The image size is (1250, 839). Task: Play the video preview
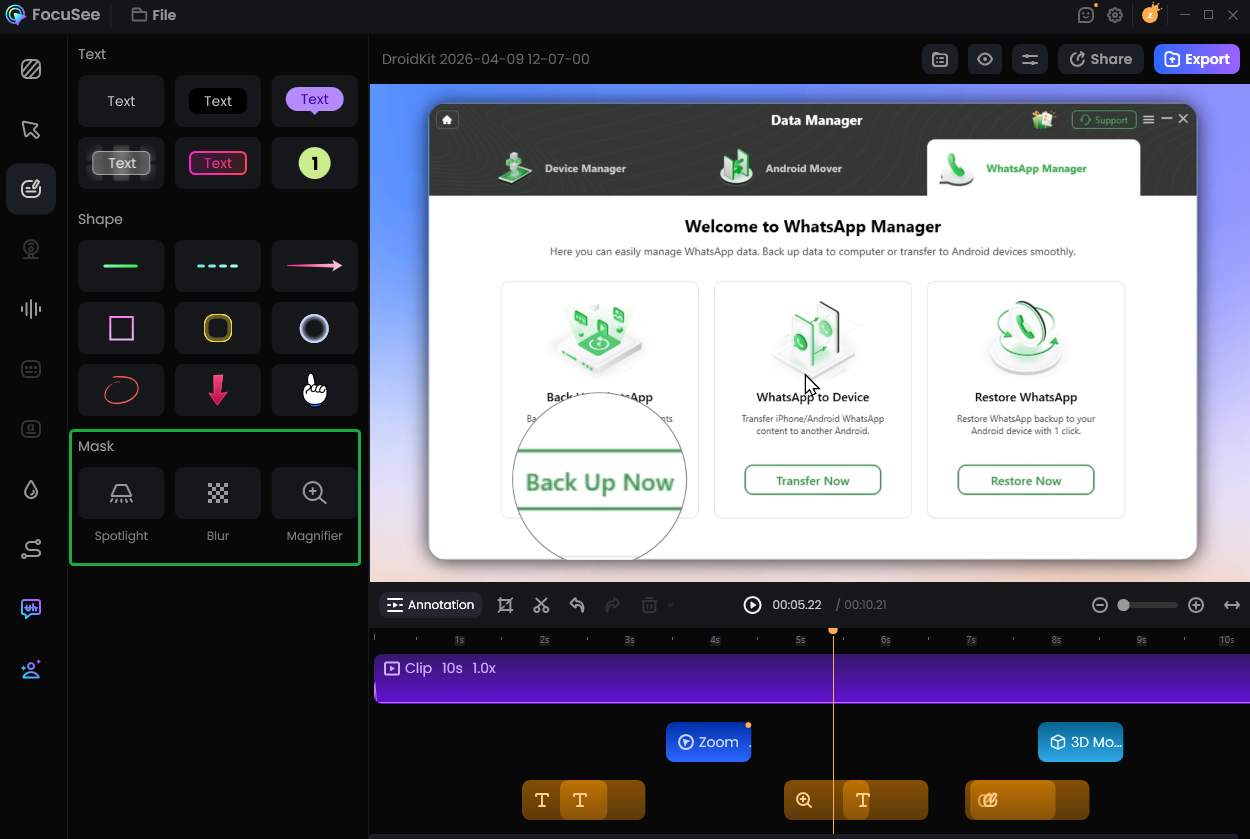pos(752,605)
